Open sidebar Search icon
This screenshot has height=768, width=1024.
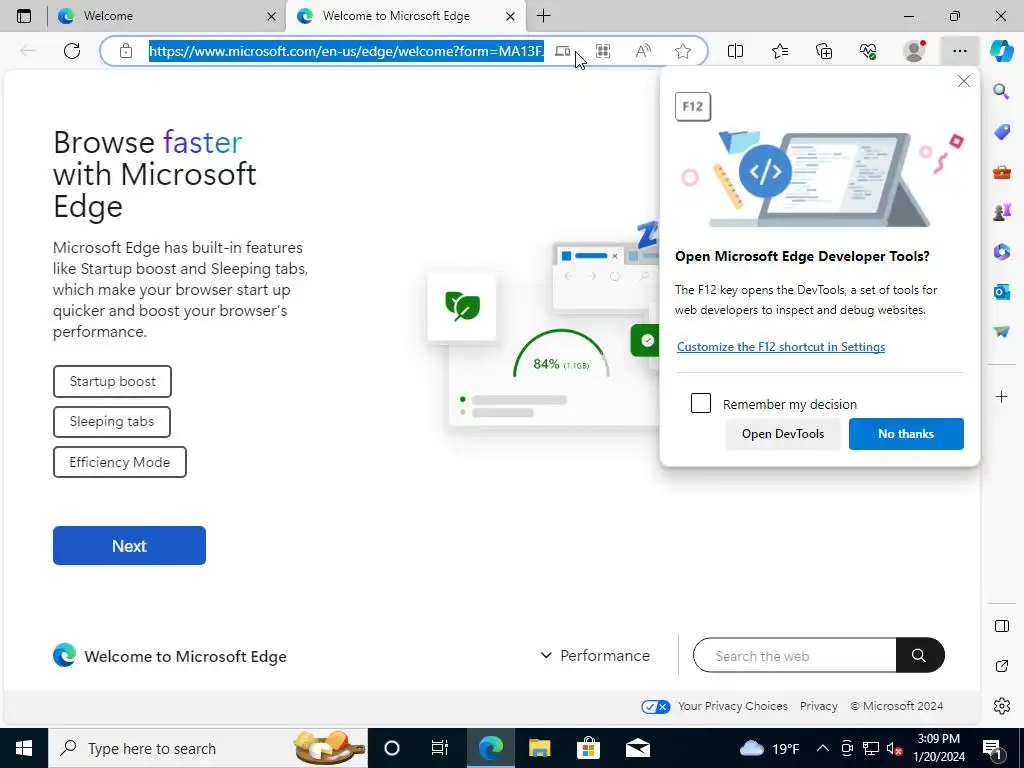[x=1001, y=91]
